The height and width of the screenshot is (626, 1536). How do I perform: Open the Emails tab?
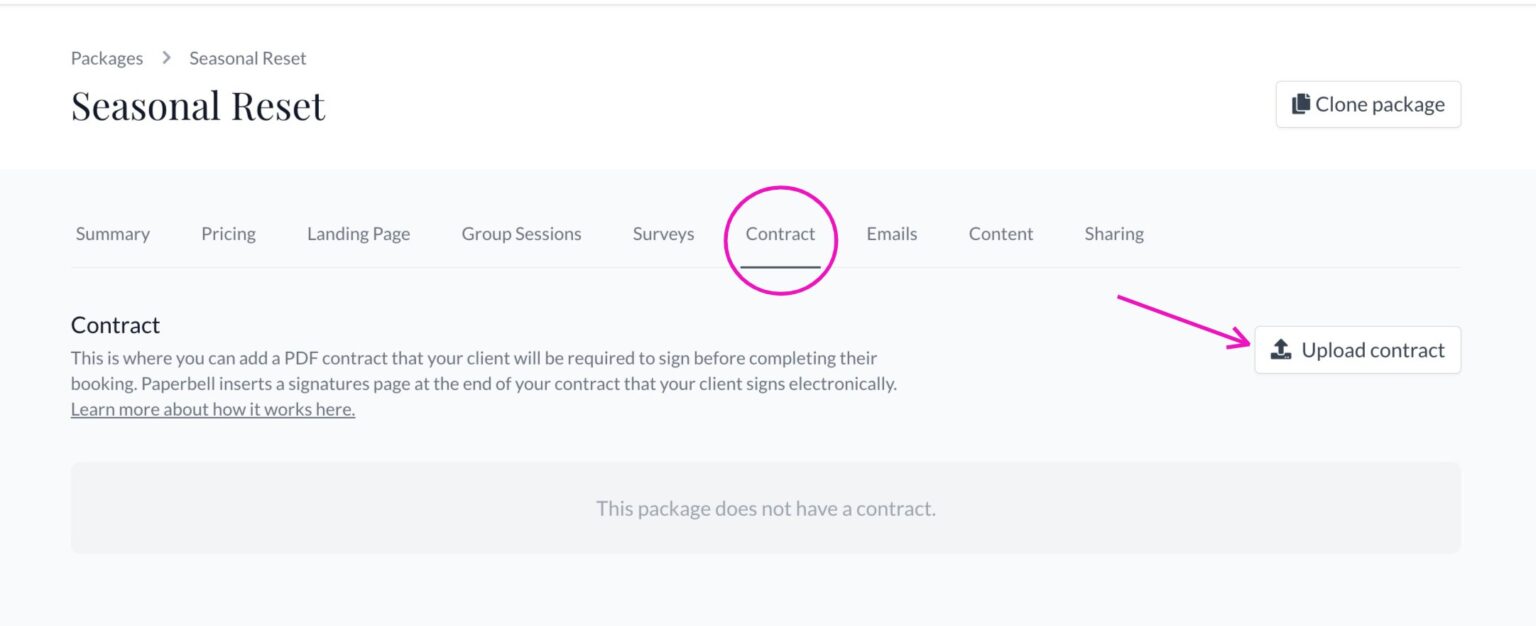click(892, 234)
